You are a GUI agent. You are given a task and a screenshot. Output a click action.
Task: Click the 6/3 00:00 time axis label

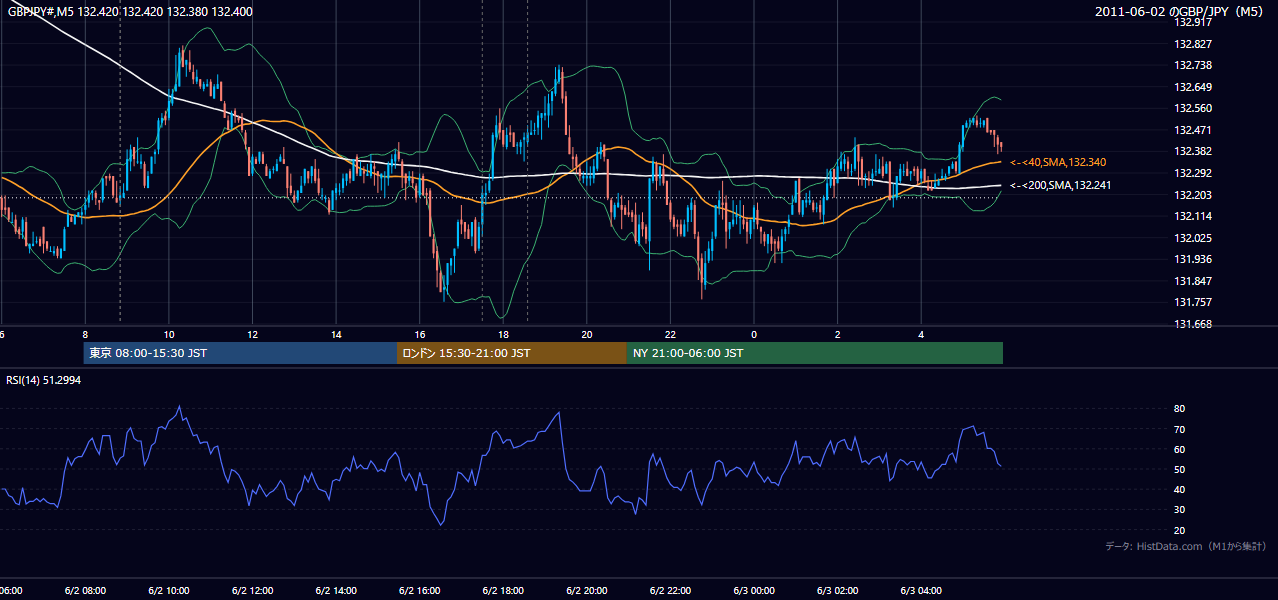(x=753, y=590)
